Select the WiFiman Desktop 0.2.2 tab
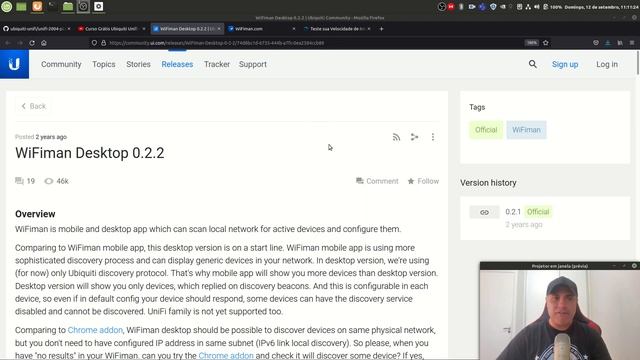 click(187, 29)
